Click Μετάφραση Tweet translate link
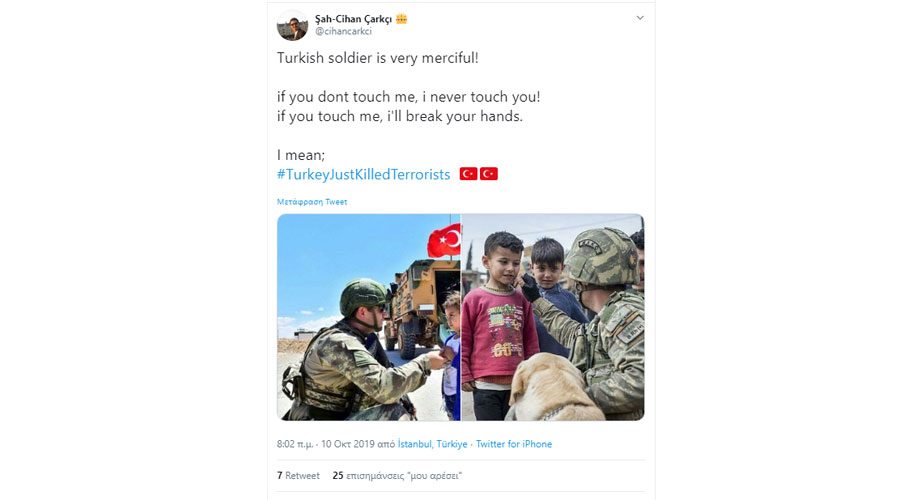 312,202
